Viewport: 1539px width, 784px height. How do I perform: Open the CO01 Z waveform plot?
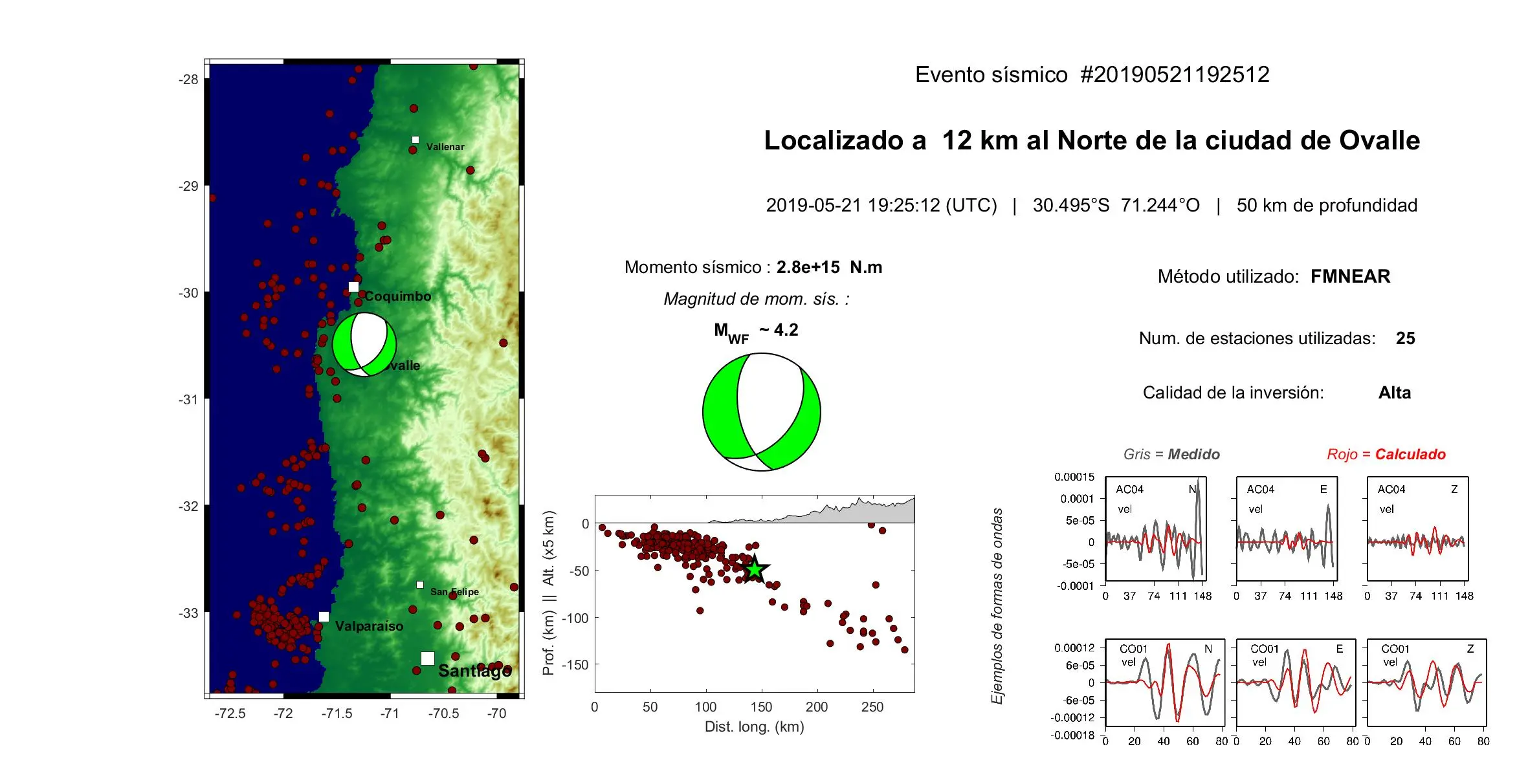click(1426, 683)
